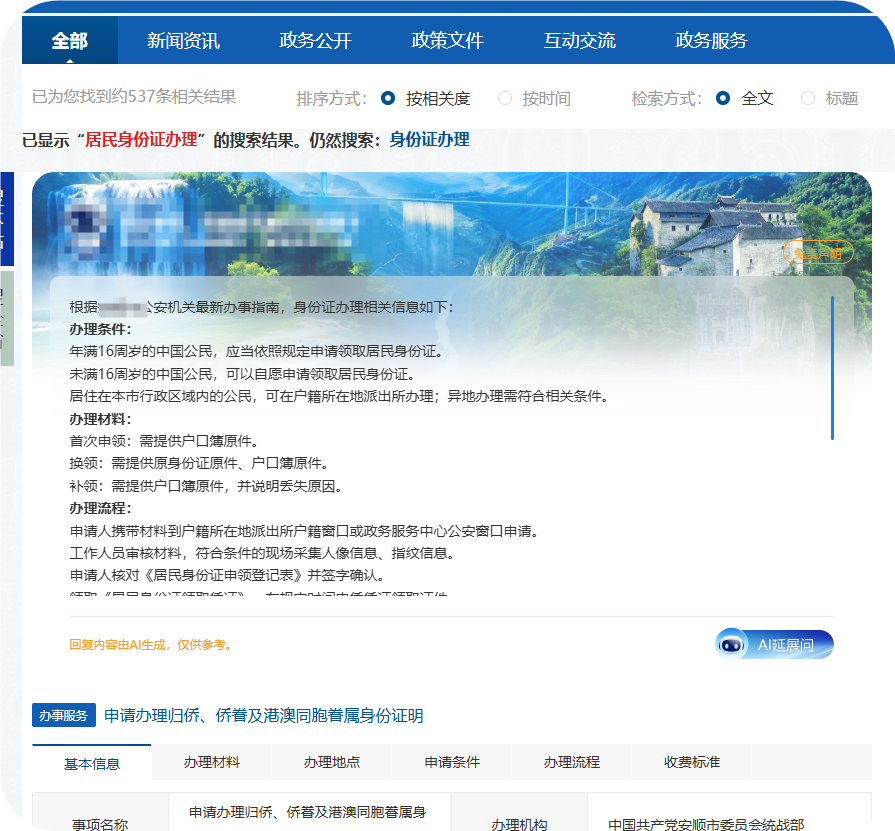Open the 互动交流 tab
The height and width of the screenshot is (831, 895).
point(579,41)
